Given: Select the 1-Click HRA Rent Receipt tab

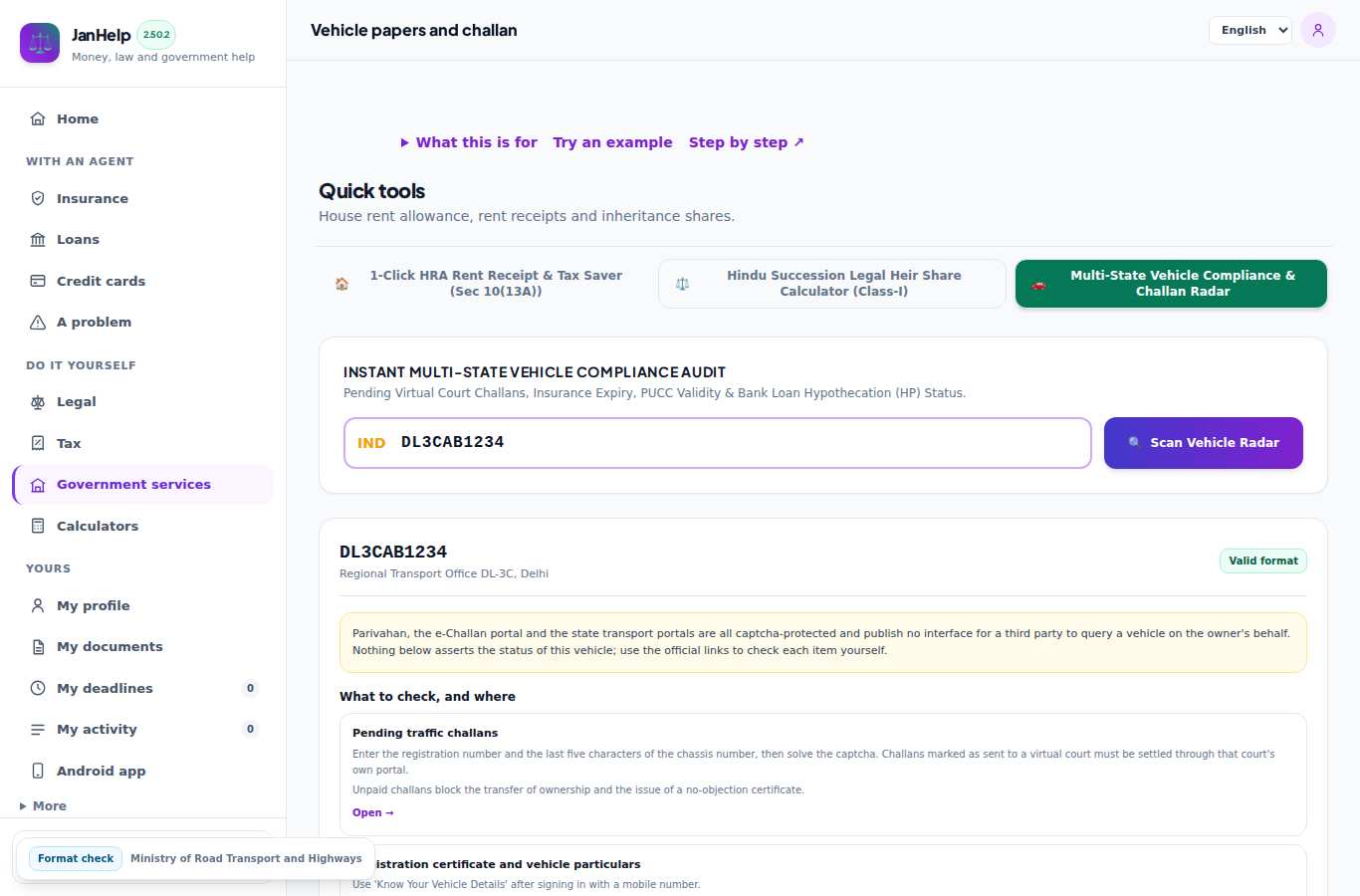Looking at the screenshot, I should pyautogui.click(x=484, y=284).
